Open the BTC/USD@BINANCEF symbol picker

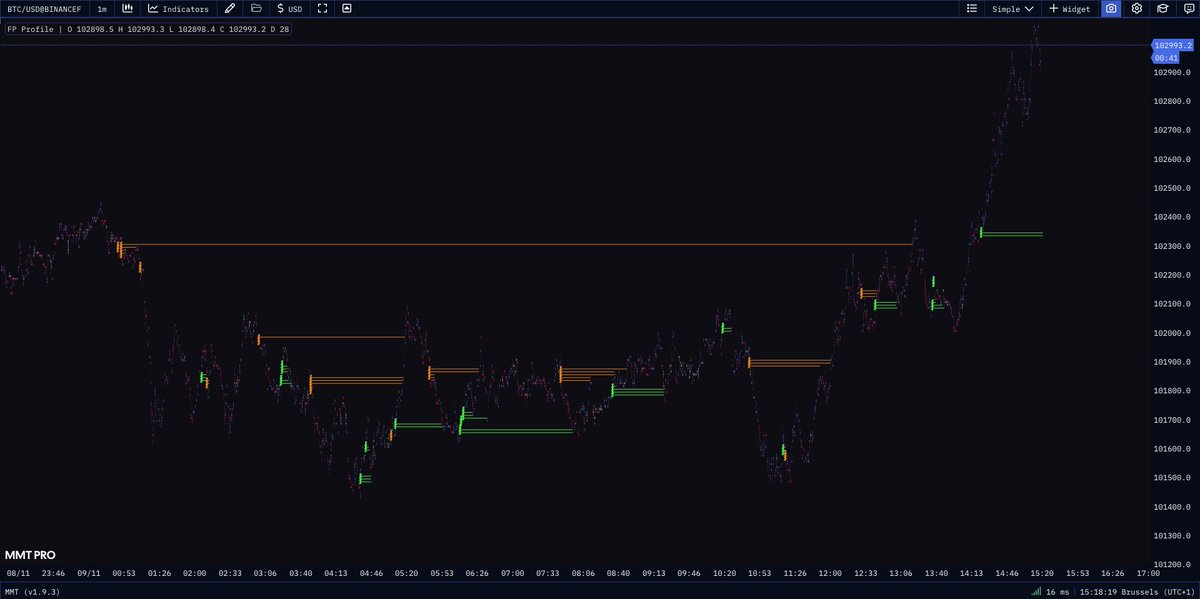(x=45, y=8)
